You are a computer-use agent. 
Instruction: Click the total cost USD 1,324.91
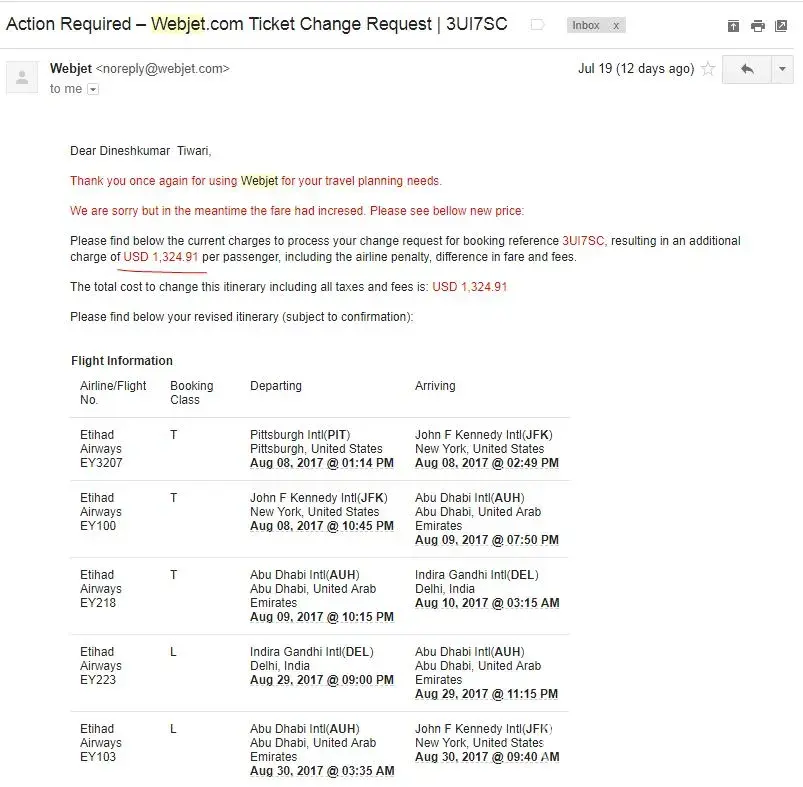470,287
